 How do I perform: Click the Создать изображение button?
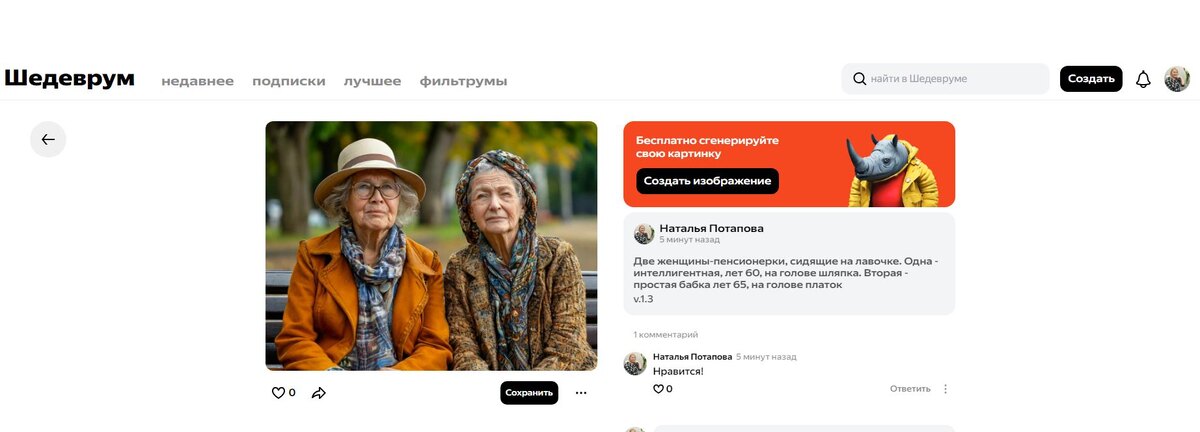pos(707,181)
